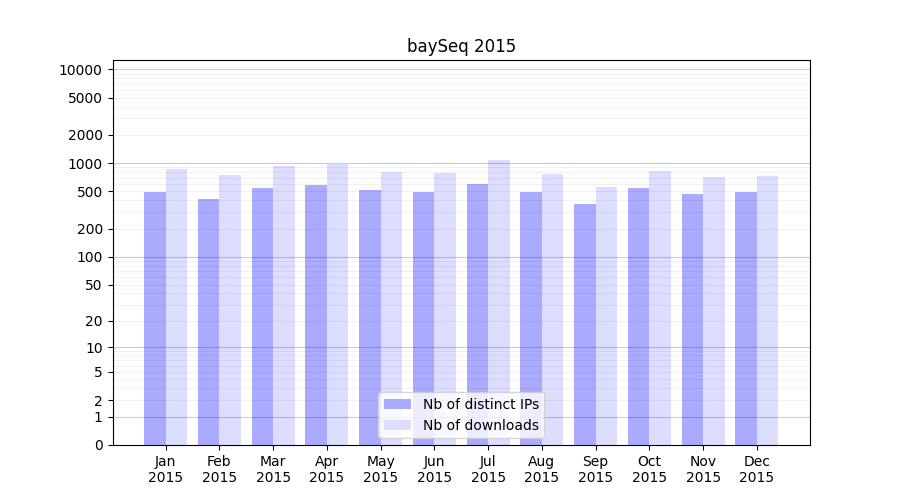
Task: Click the dark swatch for distinct IPs
Action: pos(397,404)
